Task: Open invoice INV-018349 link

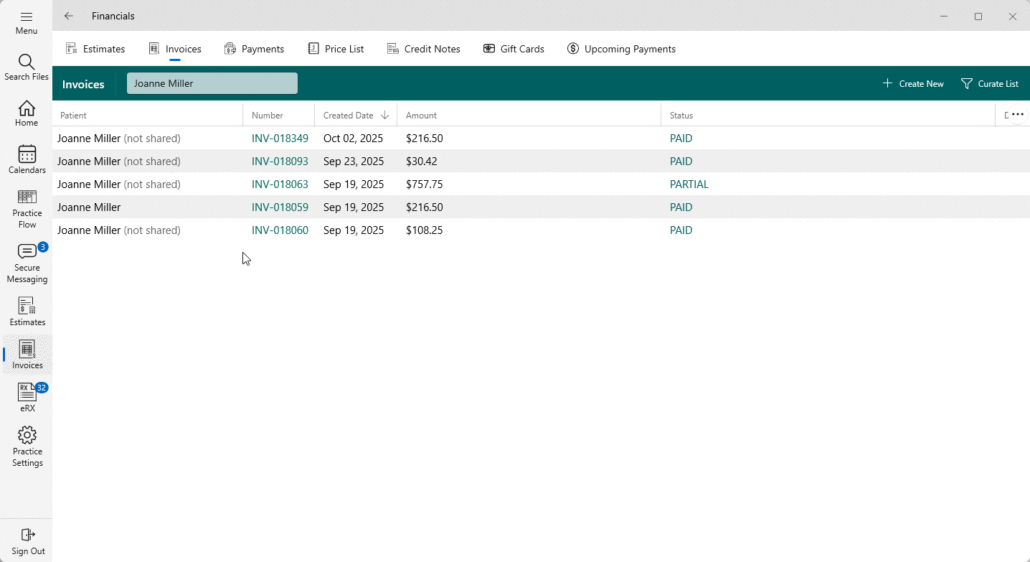Action: tap(280, 139)
